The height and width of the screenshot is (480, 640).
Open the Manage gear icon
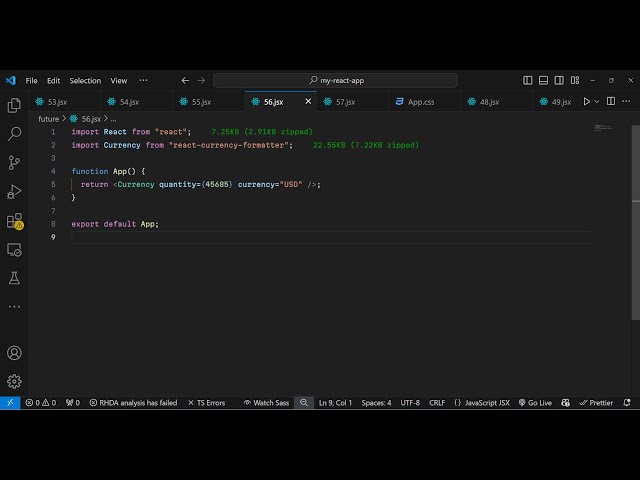[x=14, y=381]
